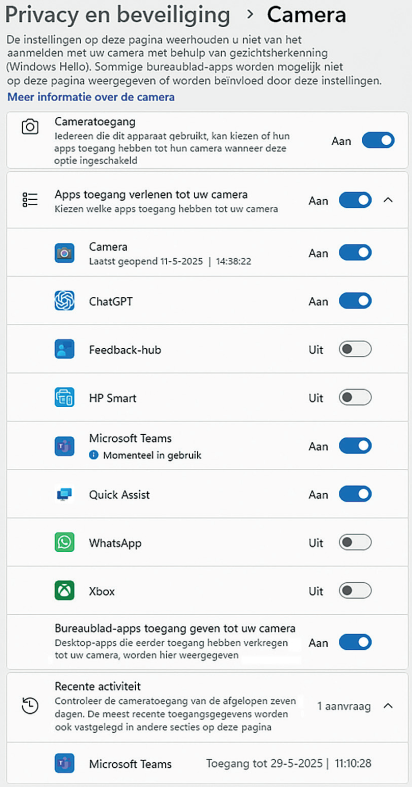This screenshot has height=787, width=412.
Task: Enable camera access for WhatsApp
Action: [355, 543]
